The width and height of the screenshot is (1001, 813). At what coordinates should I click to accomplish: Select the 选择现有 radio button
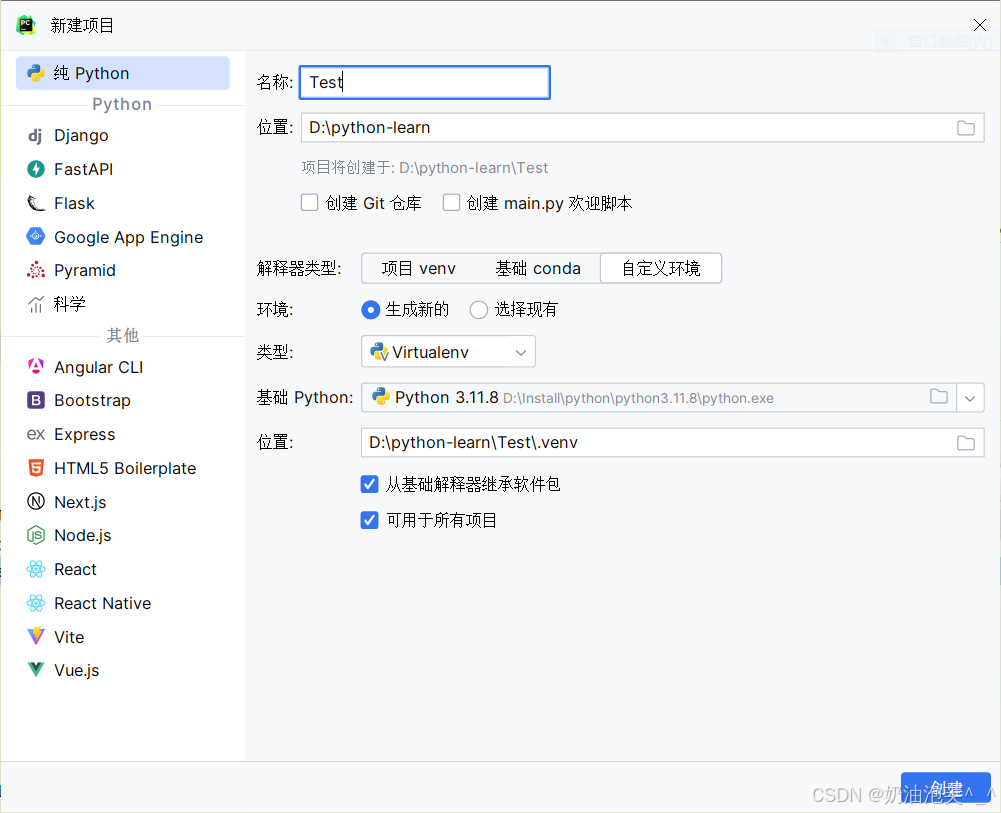(x=479, y=310)
